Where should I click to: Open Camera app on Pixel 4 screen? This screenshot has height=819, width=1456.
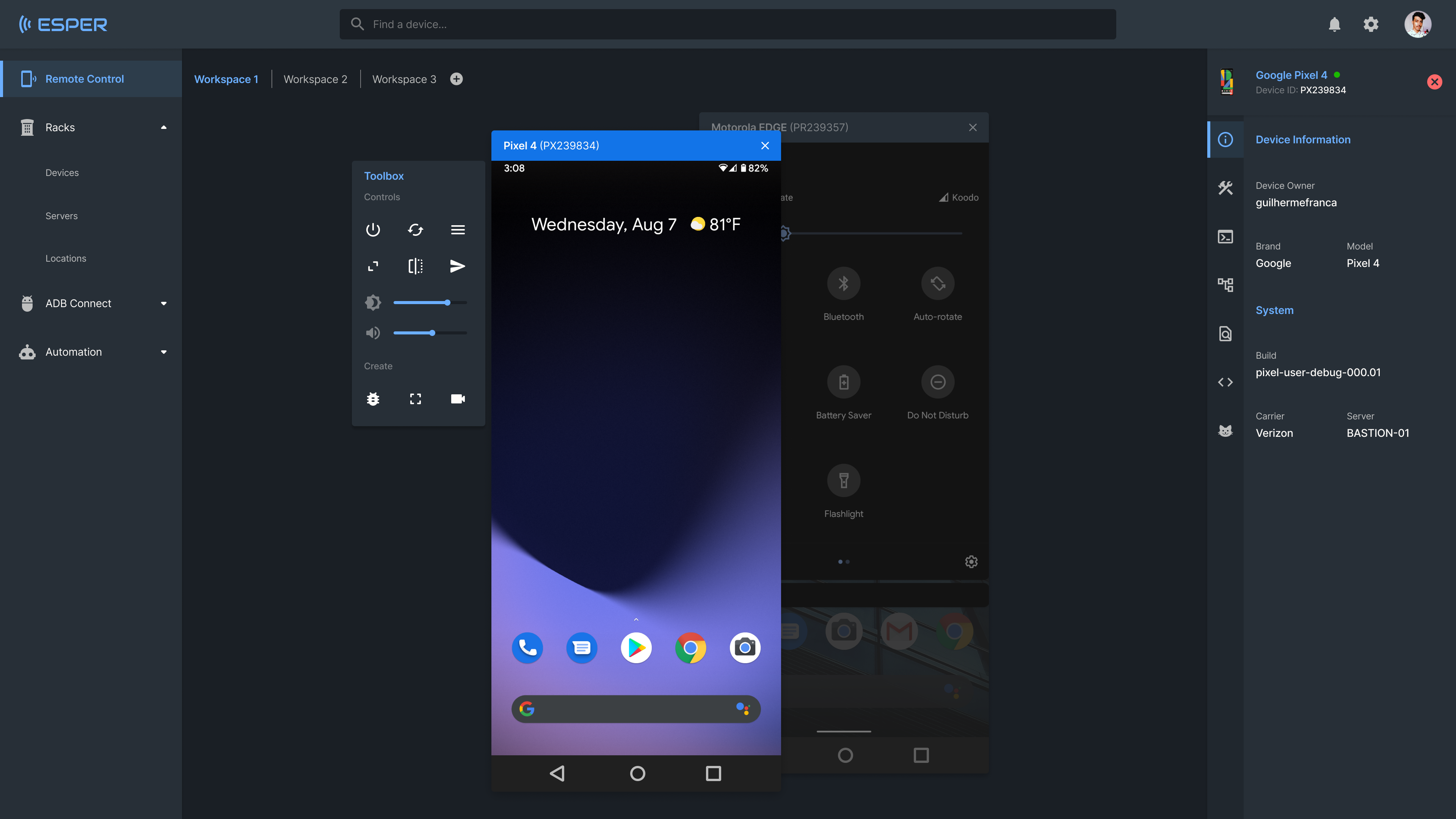(745, 648)
